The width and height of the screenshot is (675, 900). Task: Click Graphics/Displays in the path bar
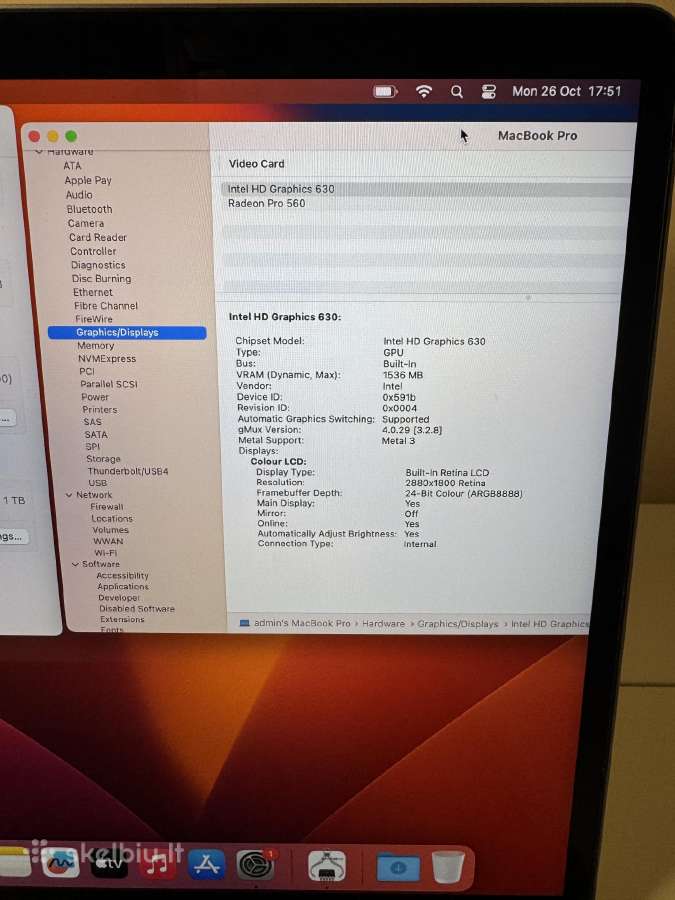[x=457, y=623]
